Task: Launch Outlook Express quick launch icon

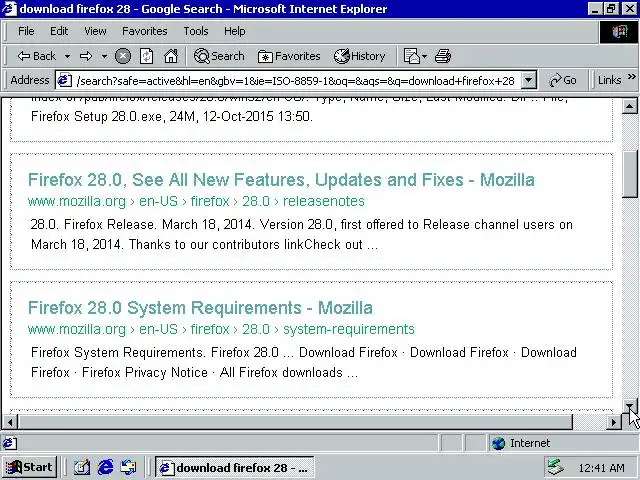Action: [129, 467]
